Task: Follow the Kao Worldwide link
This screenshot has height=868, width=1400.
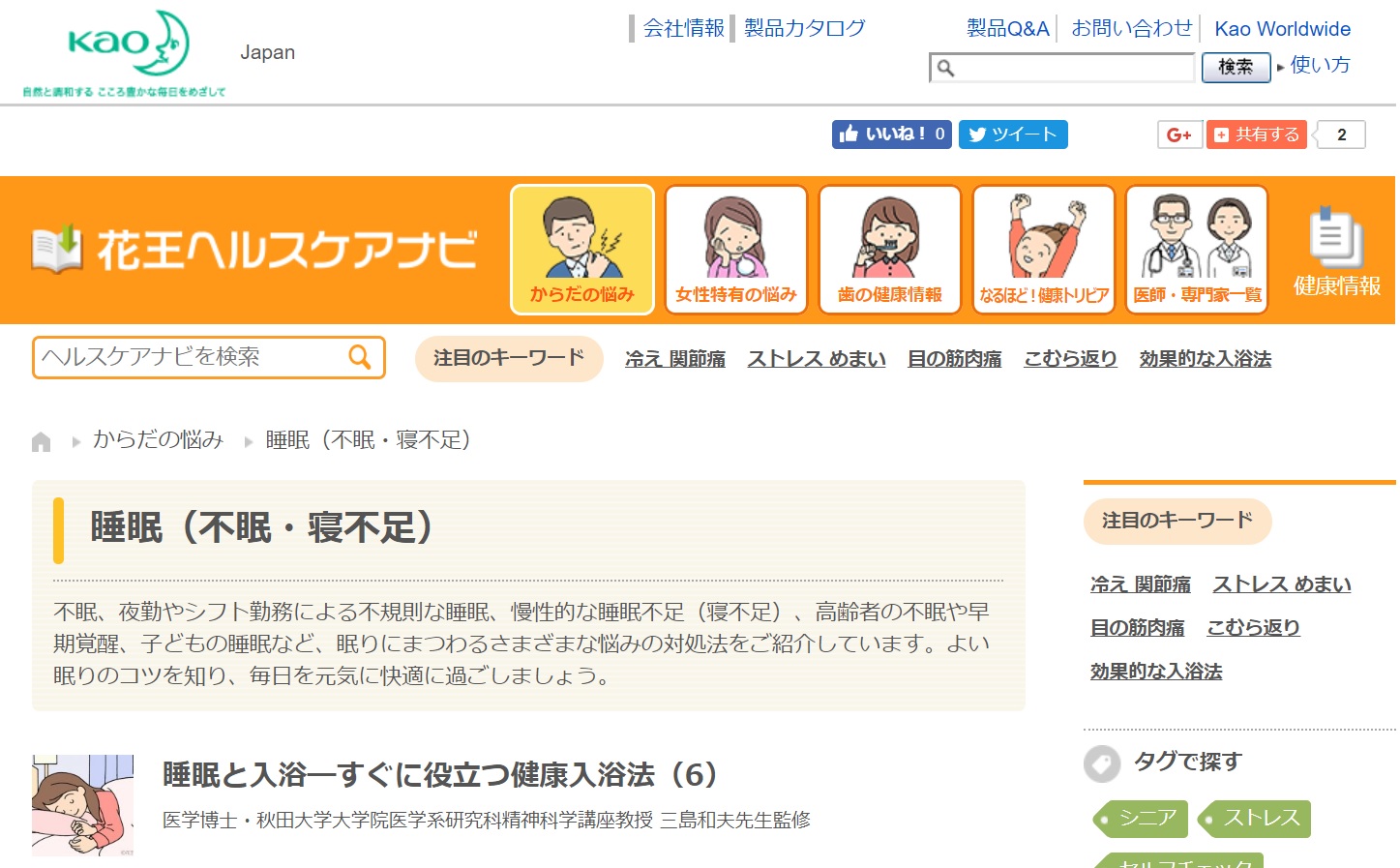Action: click(x=1282, y=29)
